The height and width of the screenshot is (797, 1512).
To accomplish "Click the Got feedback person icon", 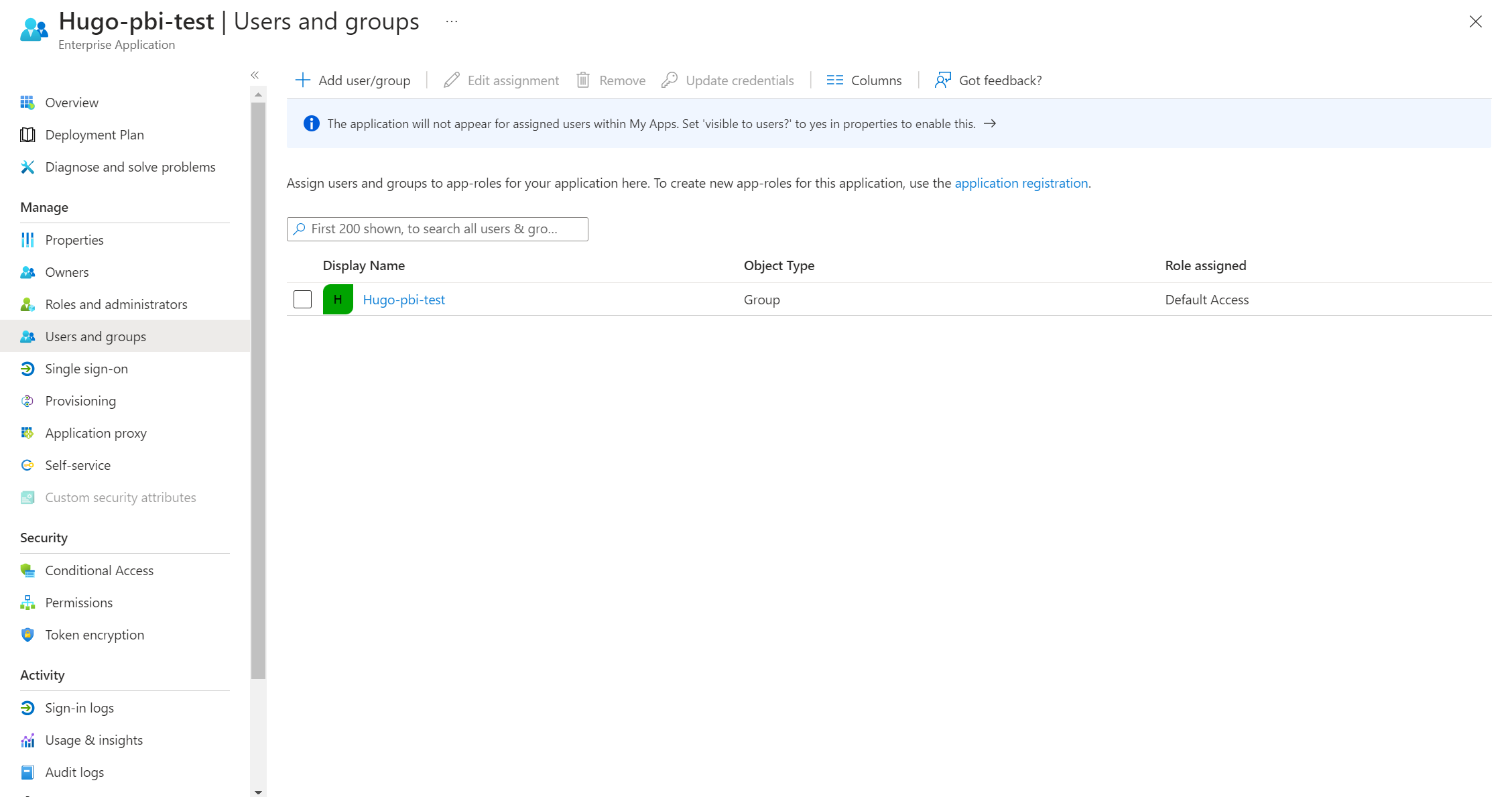I will (943, 80).
